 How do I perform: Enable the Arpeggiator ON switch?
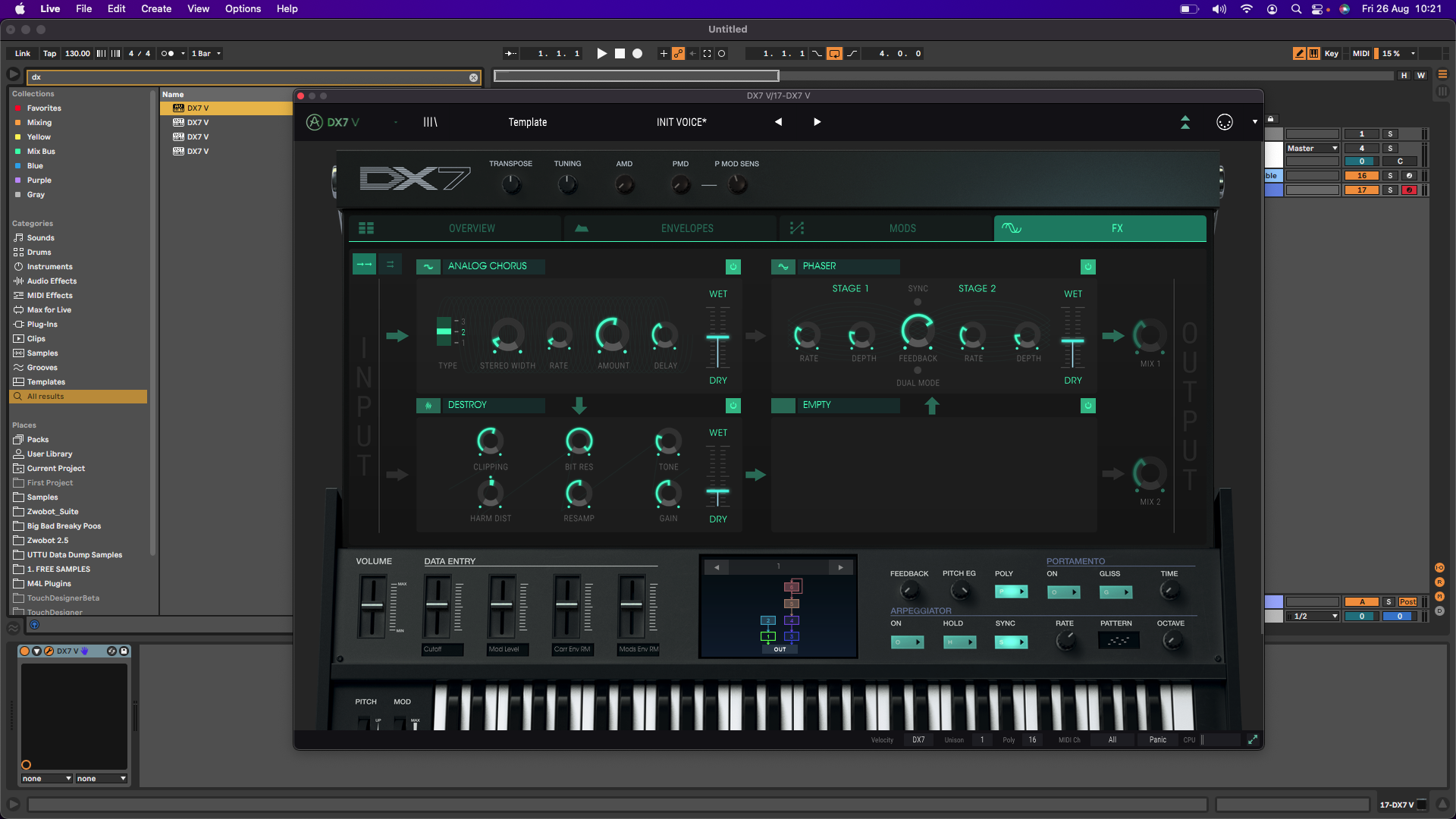point(907,642)
